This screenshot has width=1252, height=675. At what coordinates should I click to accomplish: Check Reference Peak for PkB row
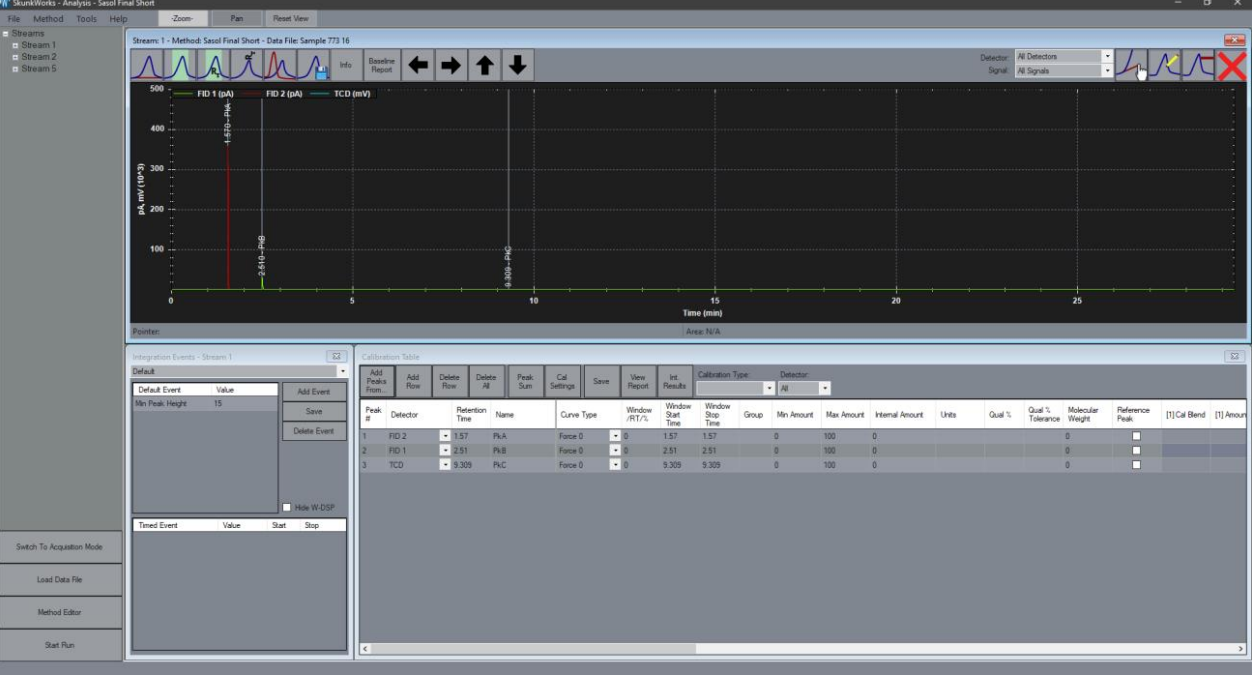pos(1136,450)
